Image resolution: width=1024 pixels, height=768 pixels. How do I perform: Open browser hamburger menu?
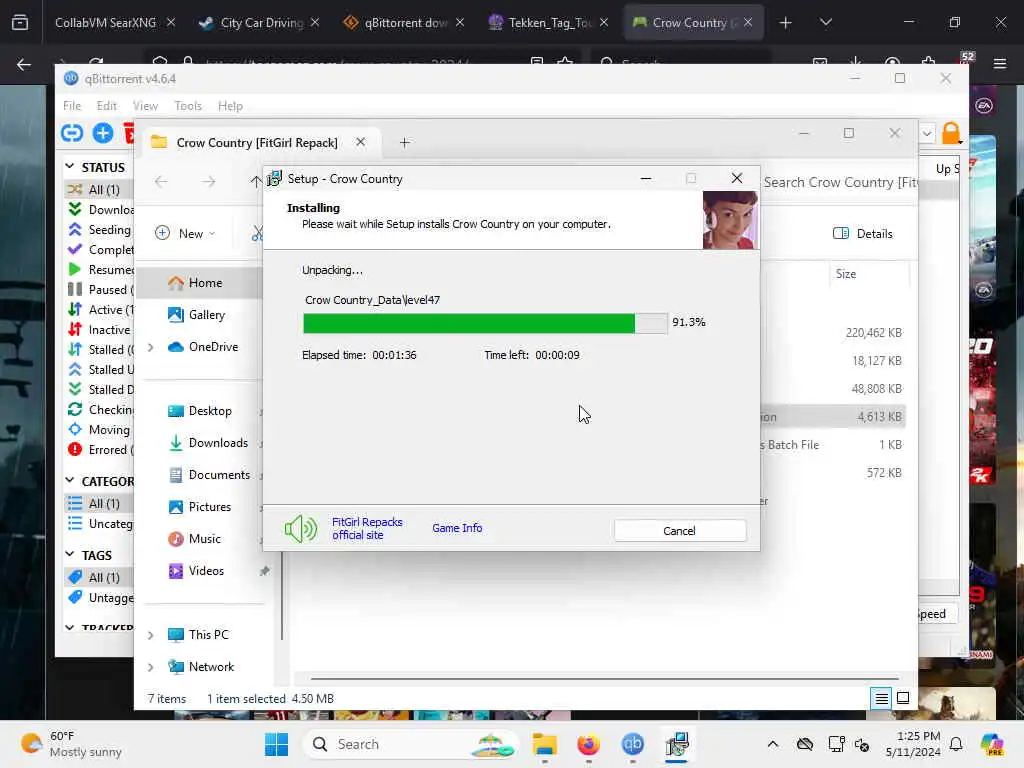[999, 64]
